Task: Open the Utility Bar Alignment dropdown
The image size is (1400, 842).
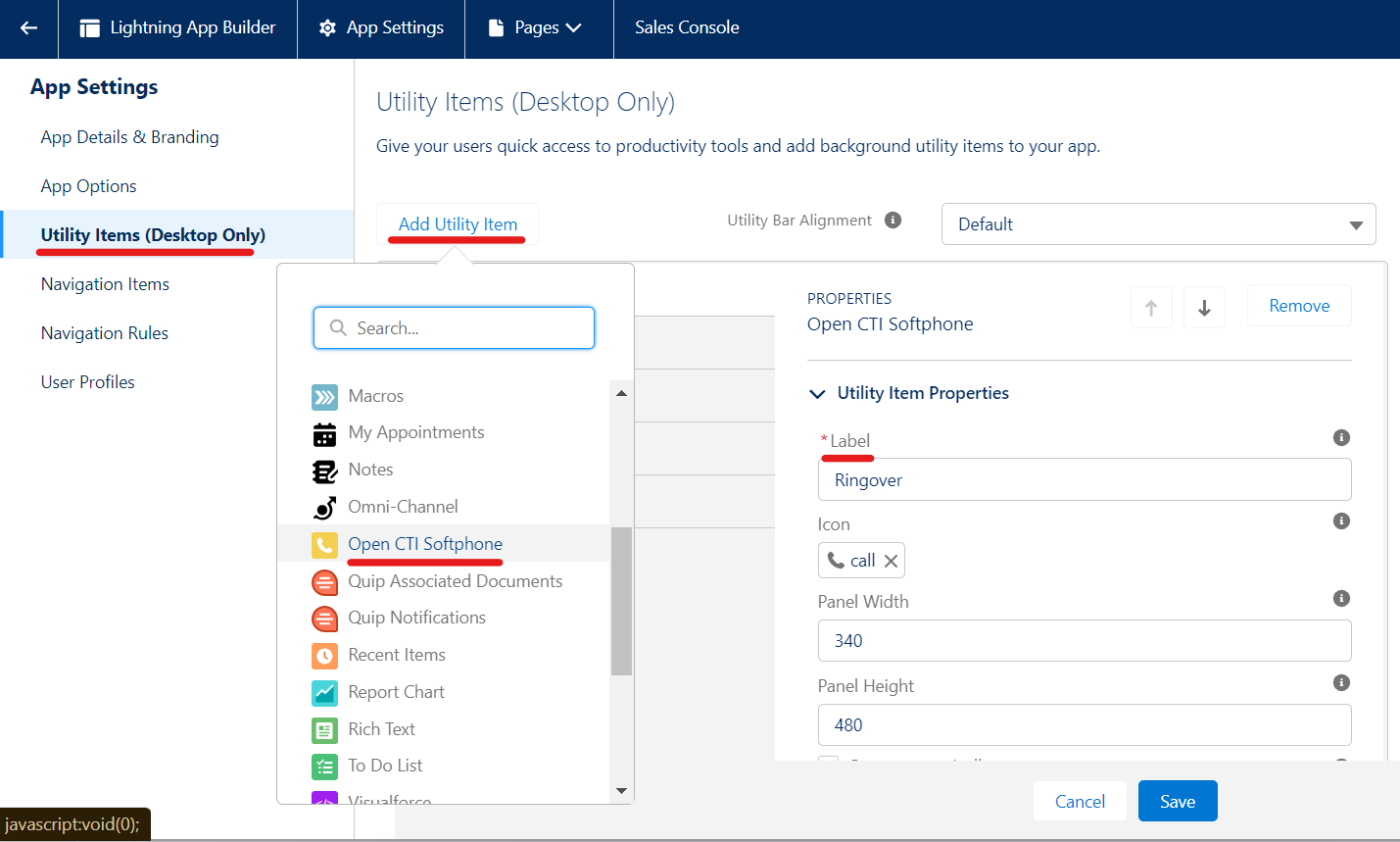Action: pyautogui.click(x=1158, y=224)
